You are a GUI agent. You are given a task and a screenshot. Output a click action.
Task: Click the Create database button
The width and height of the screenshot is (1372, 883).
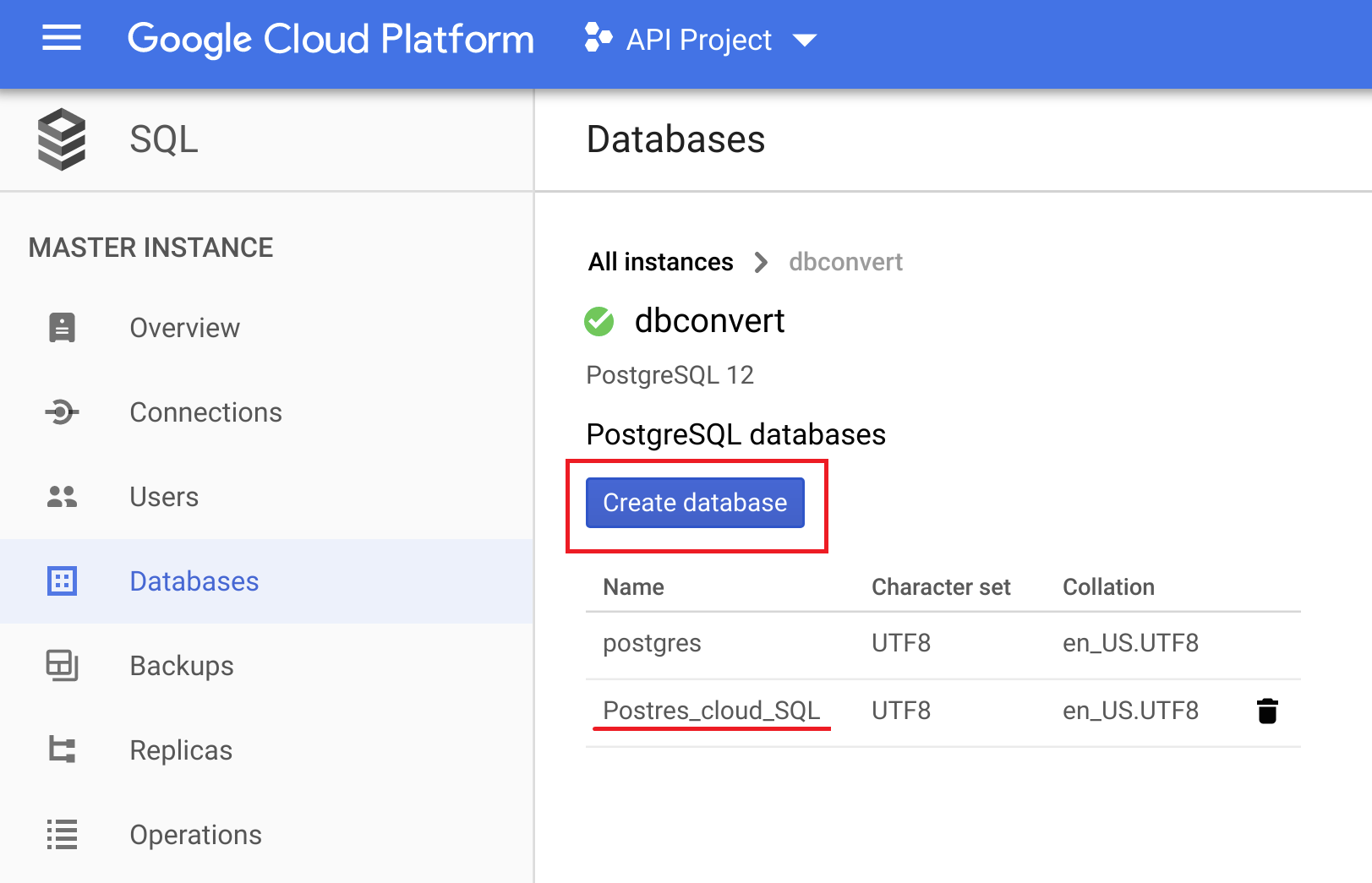click(695, 503)
